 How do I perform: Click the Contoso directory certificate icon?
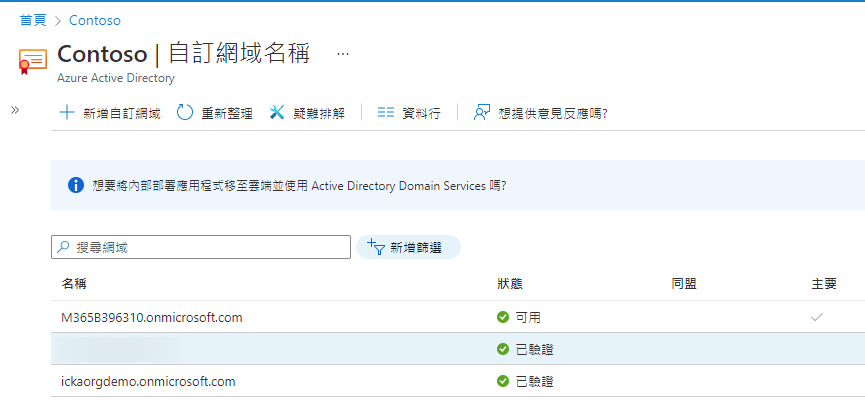[x=33, y=62]
